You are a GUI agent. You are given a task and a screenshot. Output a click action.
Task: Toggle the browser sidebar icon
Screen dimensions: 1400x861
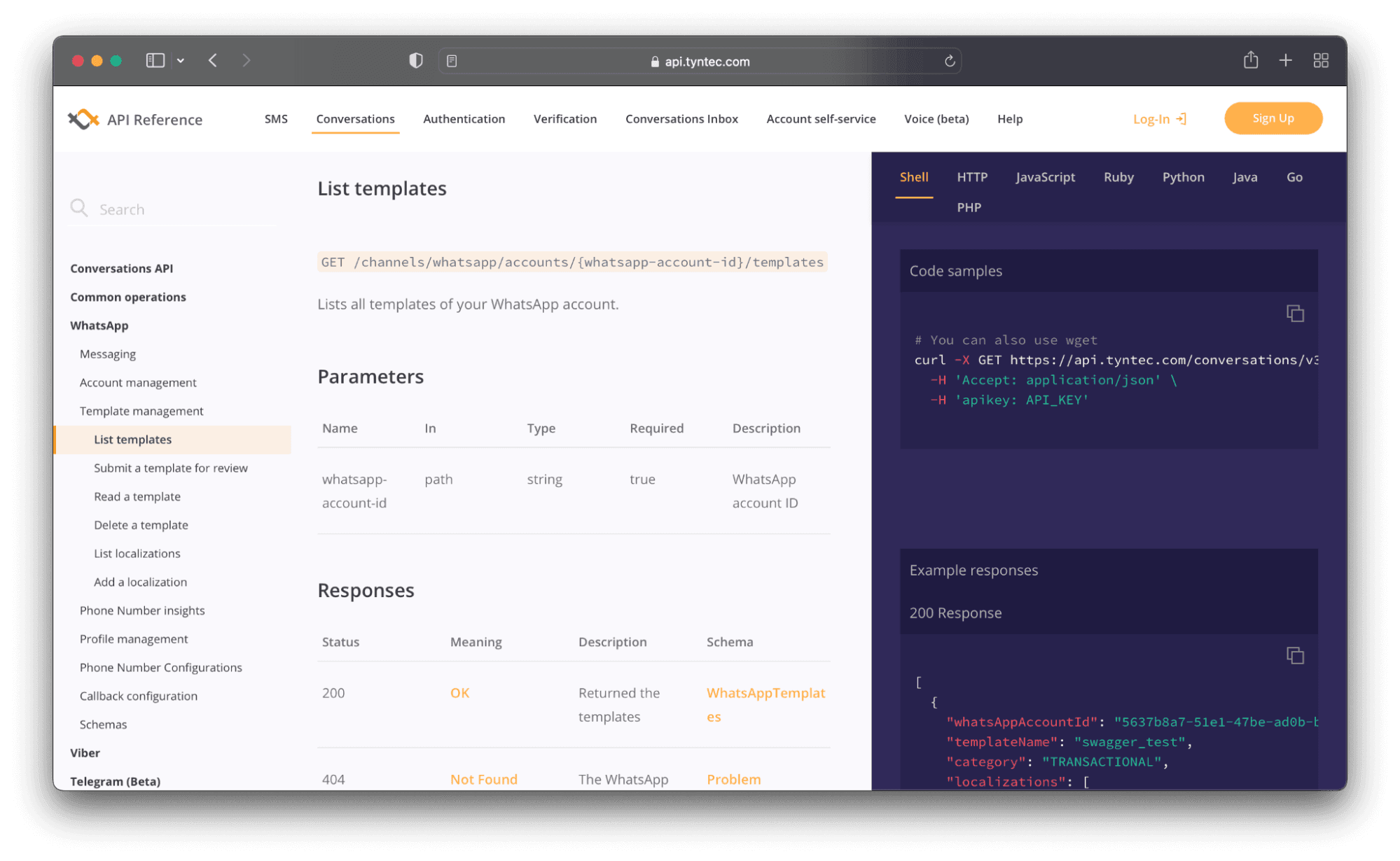point(154,60)
